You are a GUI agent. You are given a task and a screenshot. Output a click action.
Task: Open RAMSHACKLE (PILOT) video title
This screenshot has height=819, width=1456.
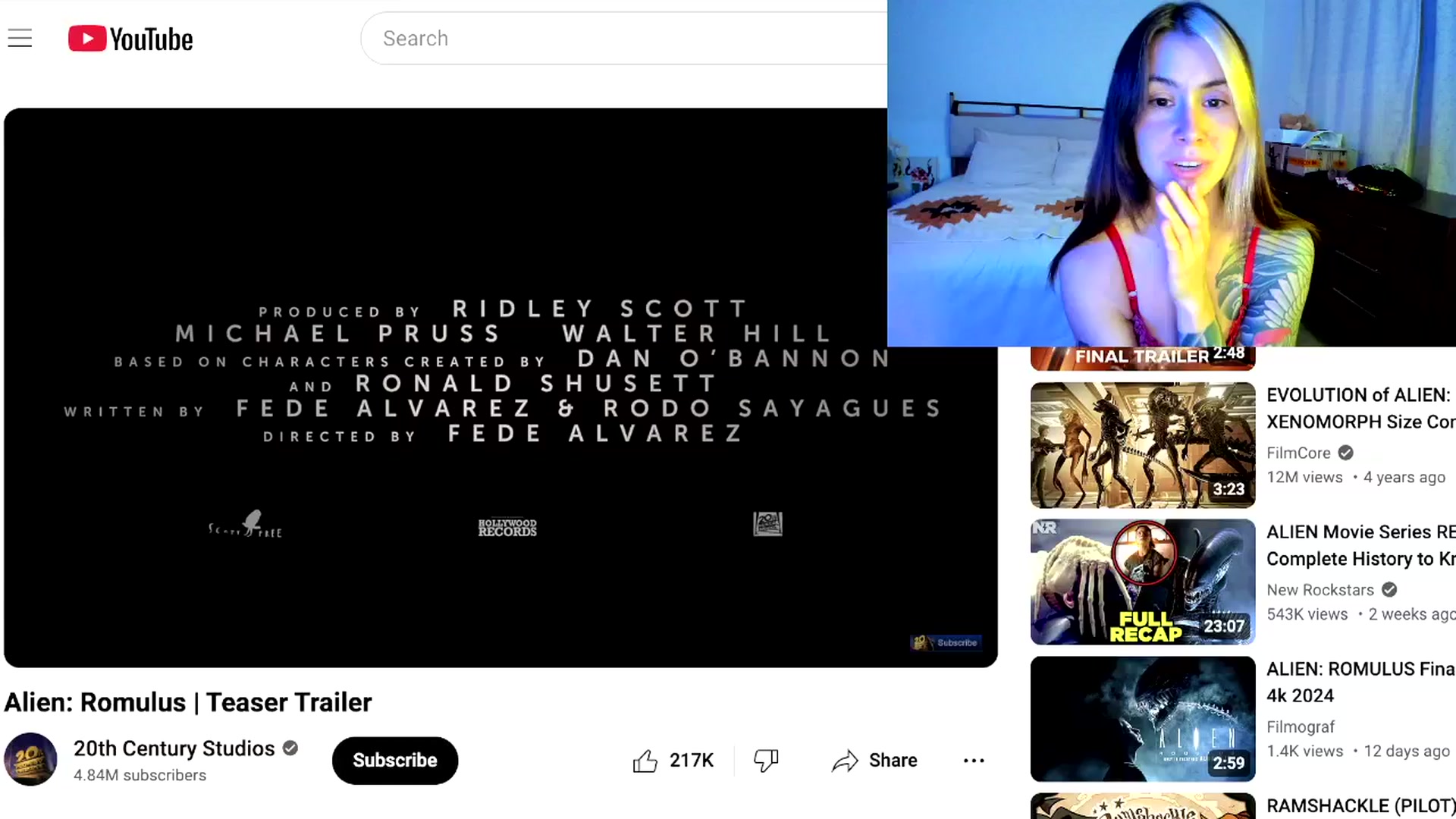coord(1361,805)
